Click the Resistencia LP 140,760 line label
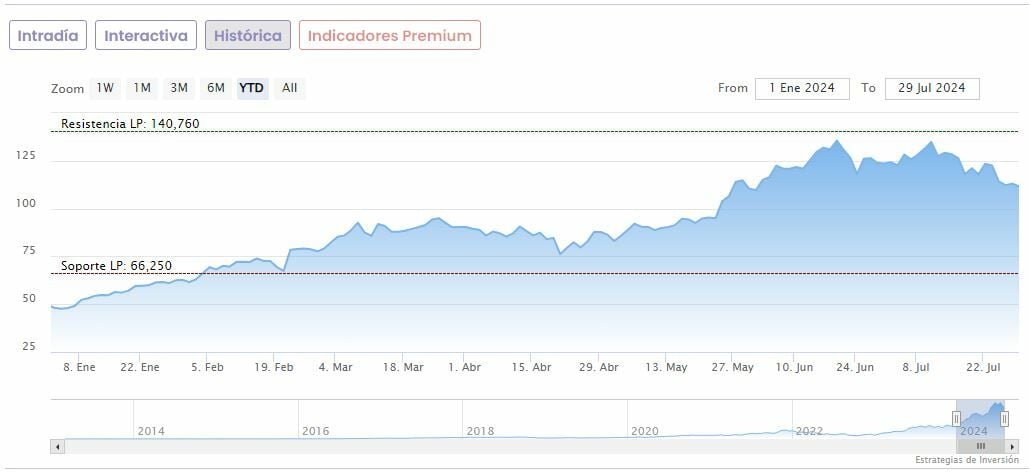1030x473 pixels. (130, 124)
